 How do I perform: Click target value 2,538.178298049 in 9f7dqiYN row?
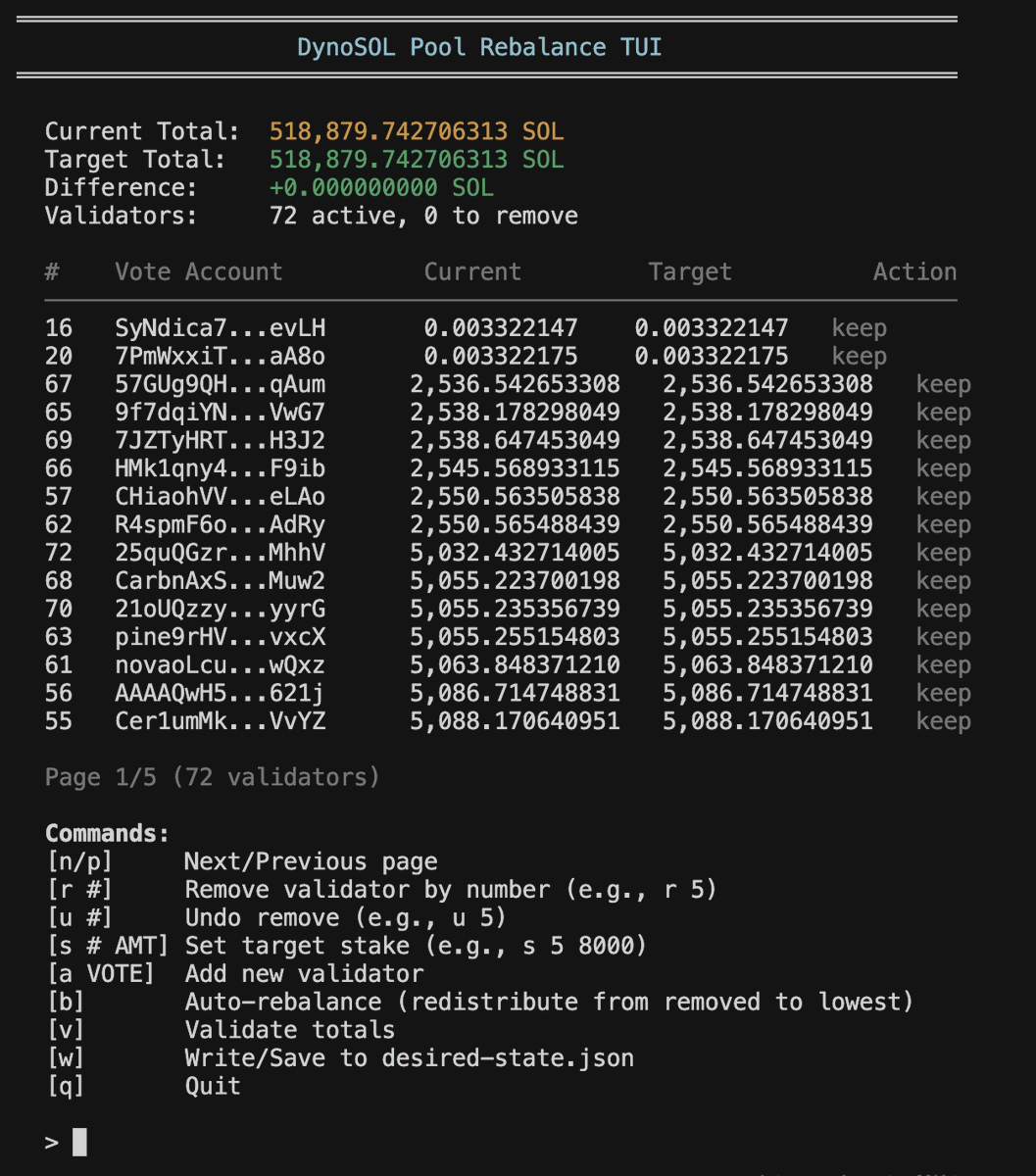tap(767, 413)
